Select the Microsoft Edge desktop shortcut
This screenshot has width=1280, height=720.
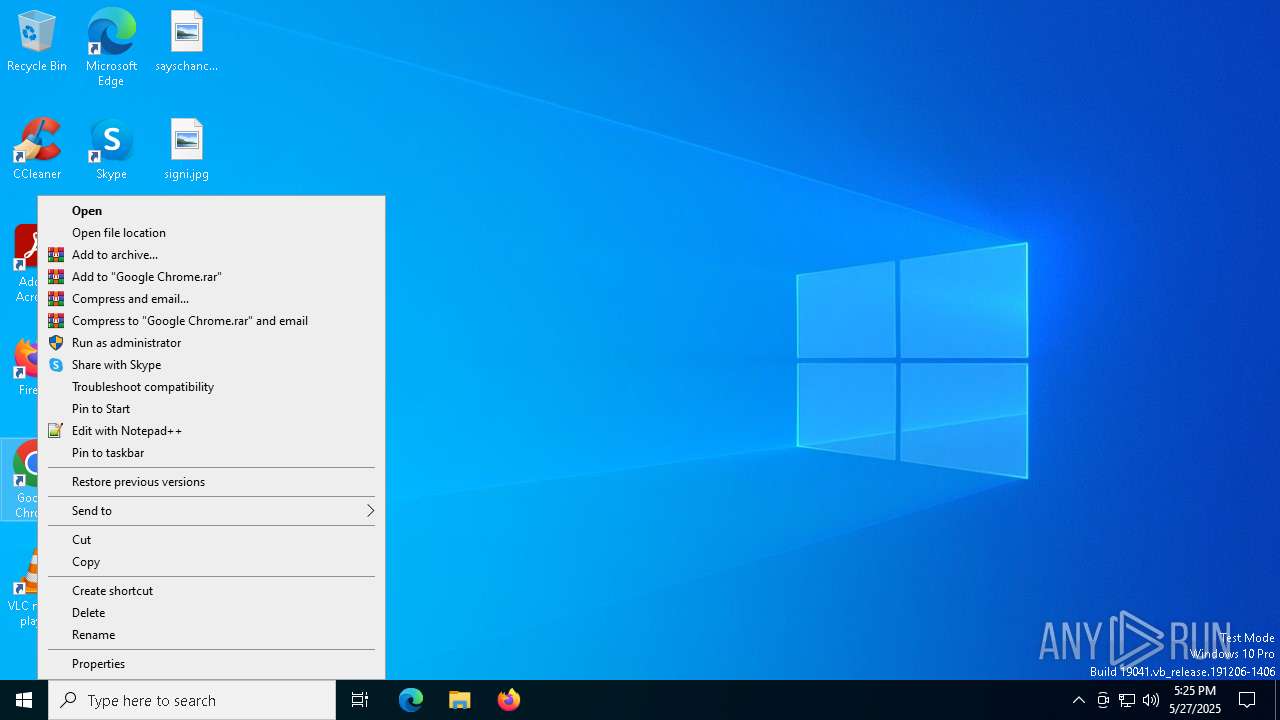(x=111, y=46)
